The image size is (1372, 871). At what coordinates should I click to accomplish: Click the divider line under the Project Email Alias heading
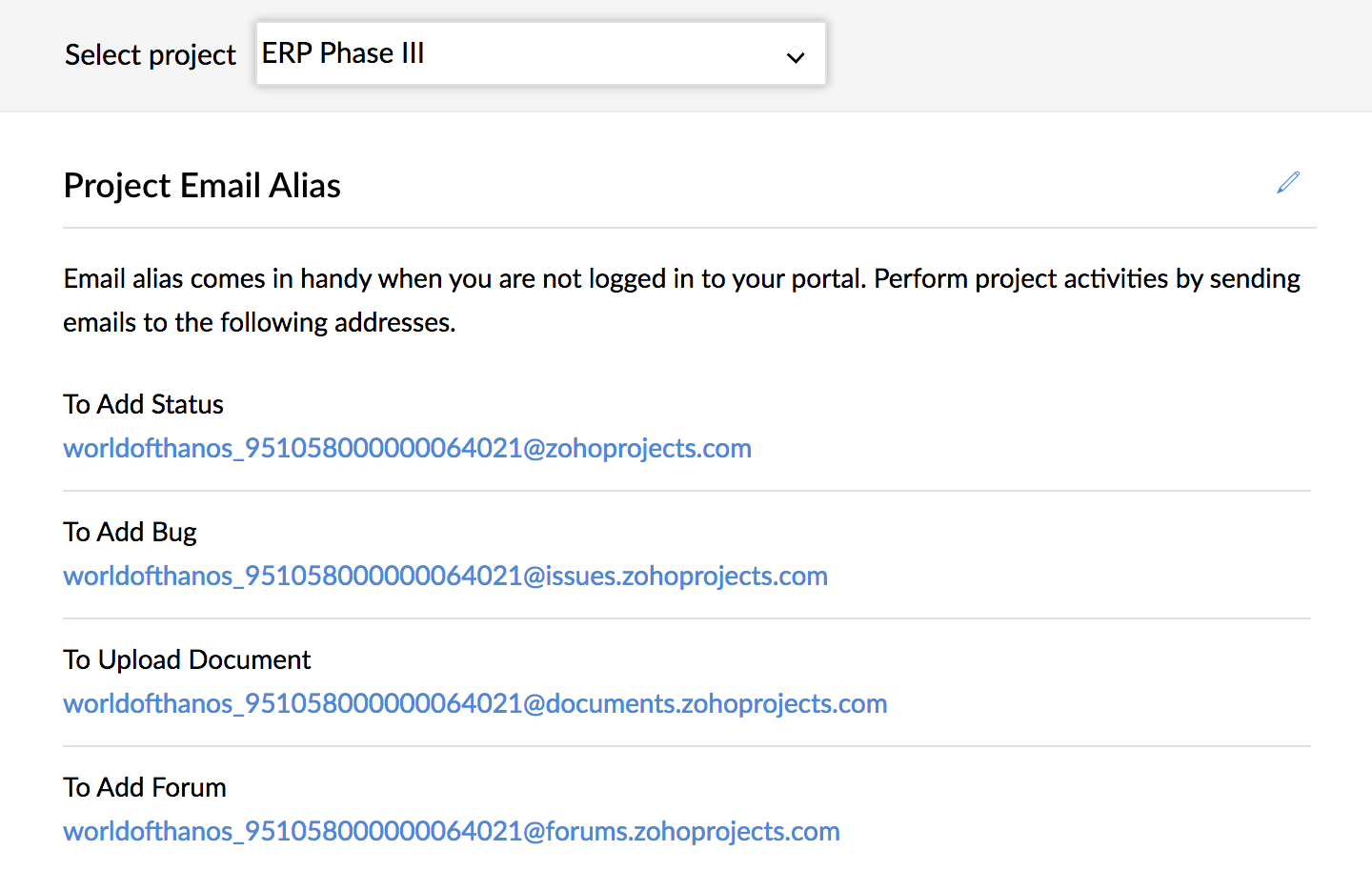pyautogui.click(x=689, y=228)
